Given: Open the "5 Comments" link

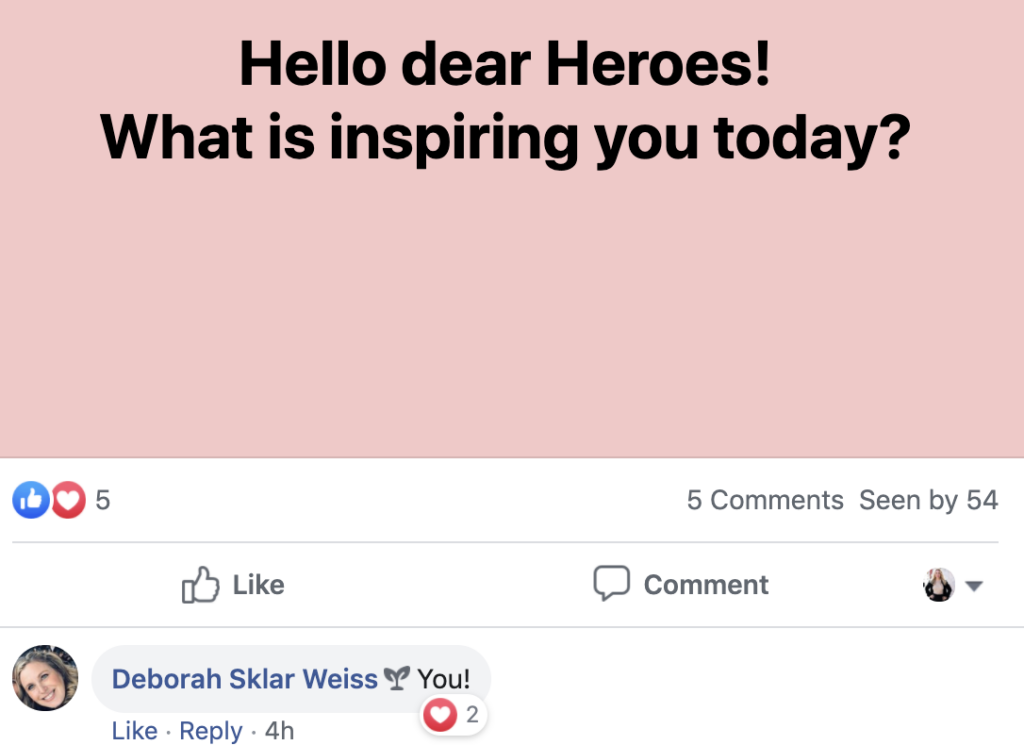Looking at the screenshot, I should [x=765, y=500].
